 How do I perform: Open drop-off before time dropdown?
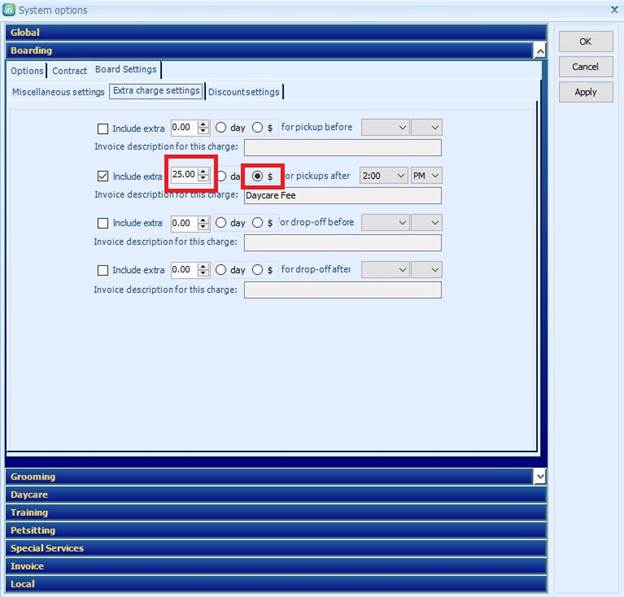coord(385,222)
